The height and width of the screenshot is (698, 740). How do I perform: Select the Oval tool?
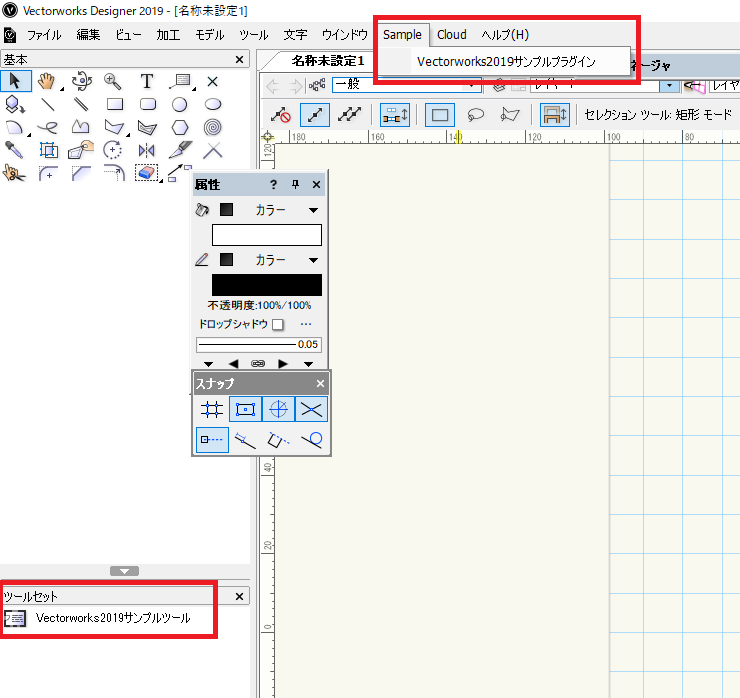[x=213, y=104]
